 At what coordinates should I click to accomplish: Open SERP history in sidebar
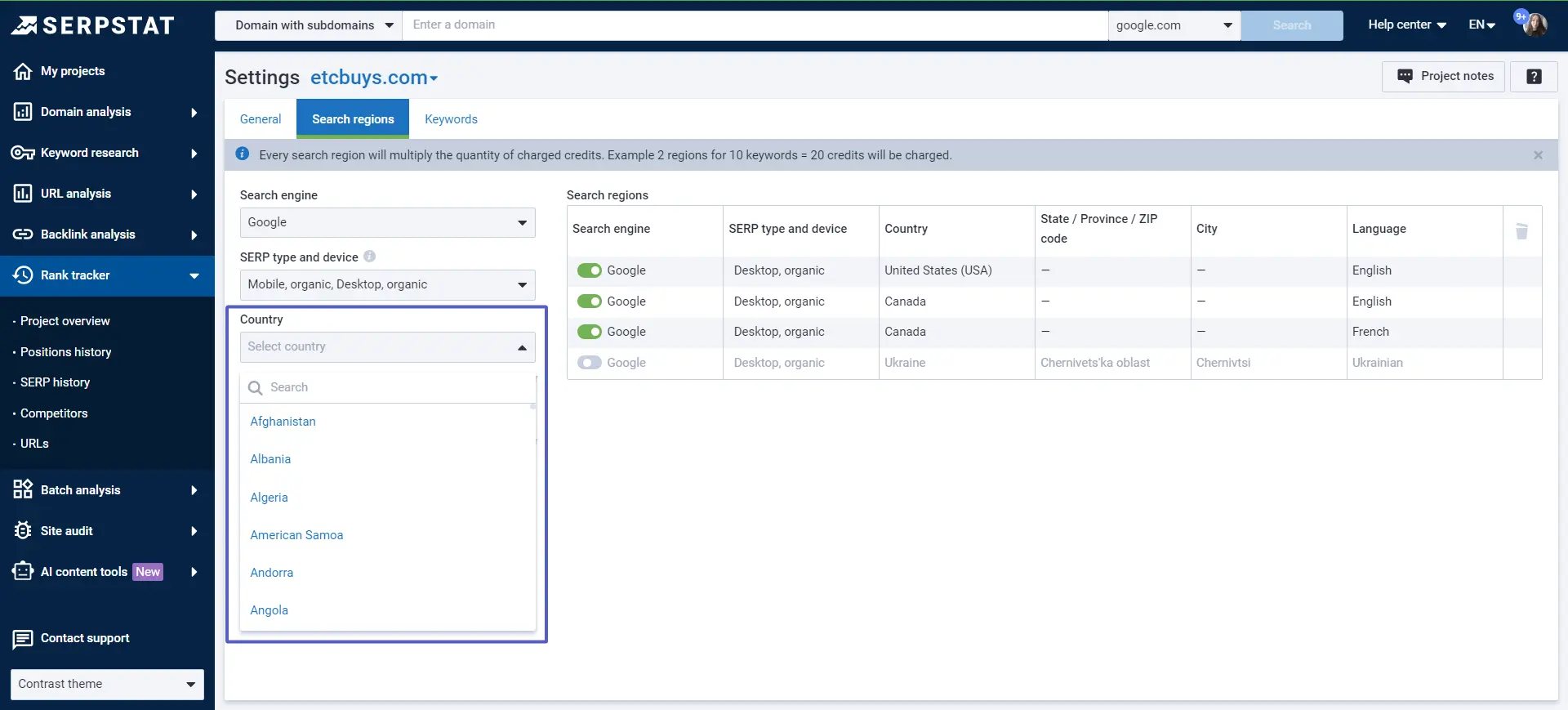pyautogui.click(x=55, y=382)
